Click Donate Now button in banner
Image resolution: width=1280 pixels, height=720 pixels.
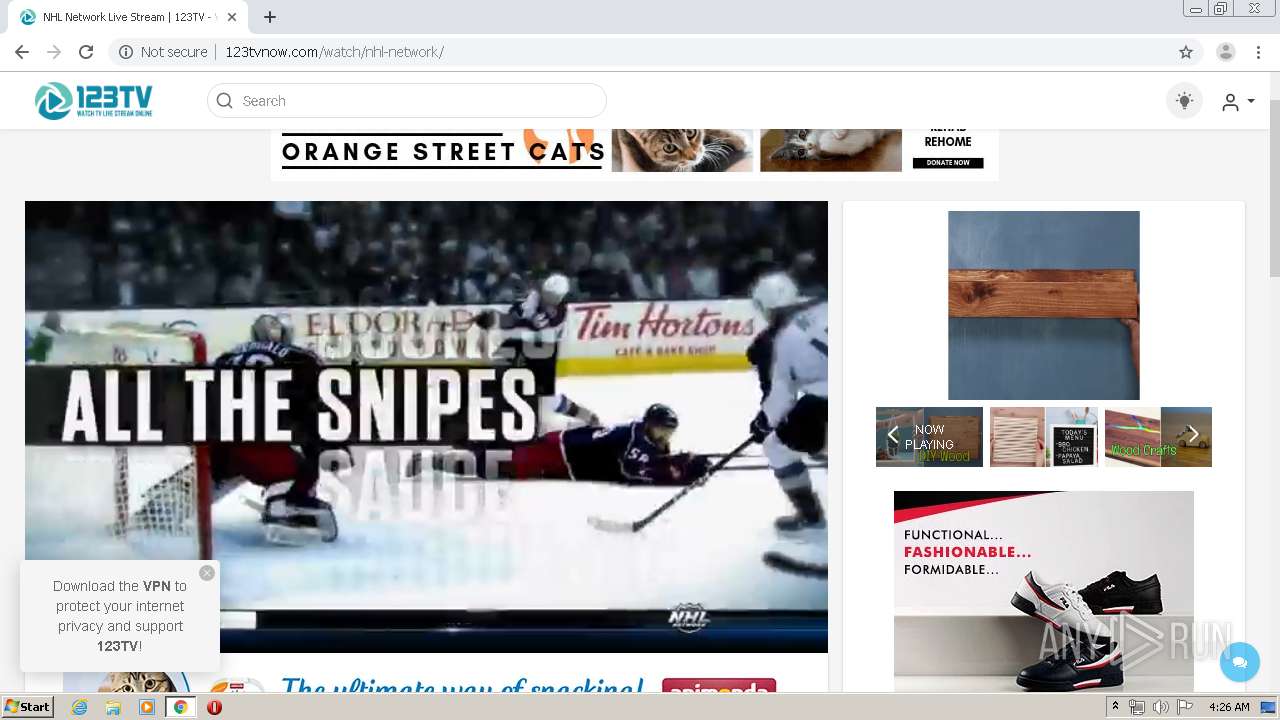click(948, 162)
